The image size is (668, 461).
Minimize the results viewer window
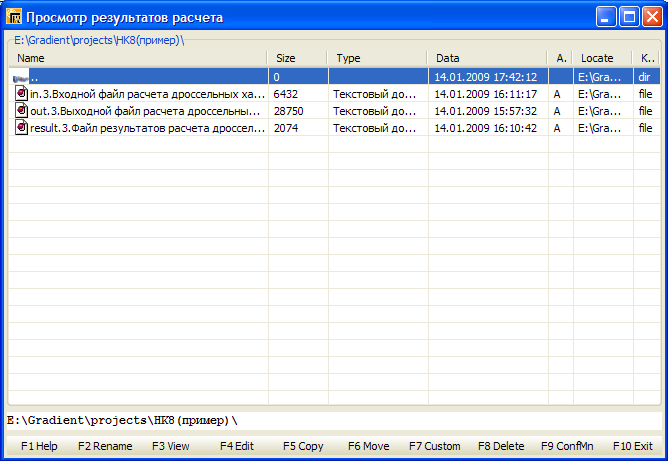605,17
